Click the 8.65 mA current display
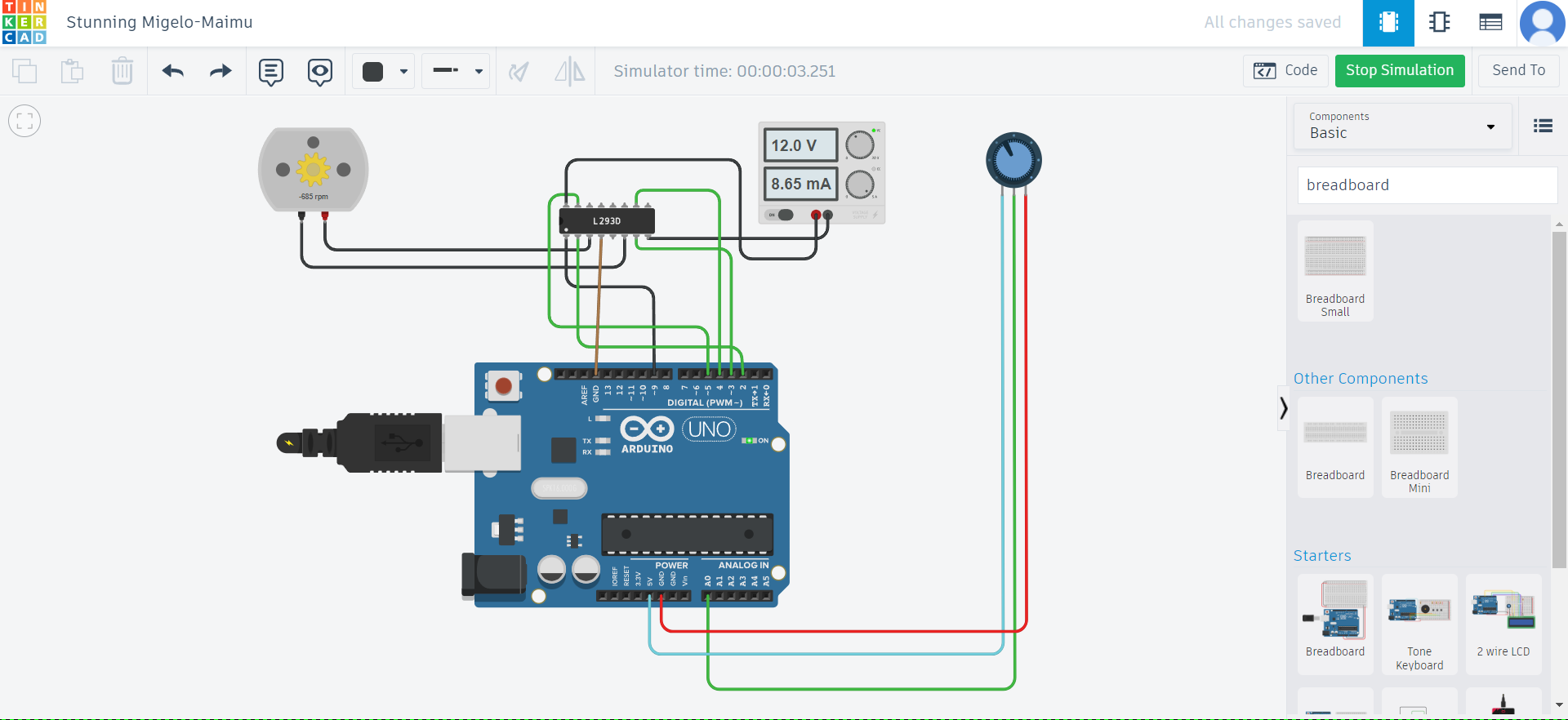 point(800,184)
